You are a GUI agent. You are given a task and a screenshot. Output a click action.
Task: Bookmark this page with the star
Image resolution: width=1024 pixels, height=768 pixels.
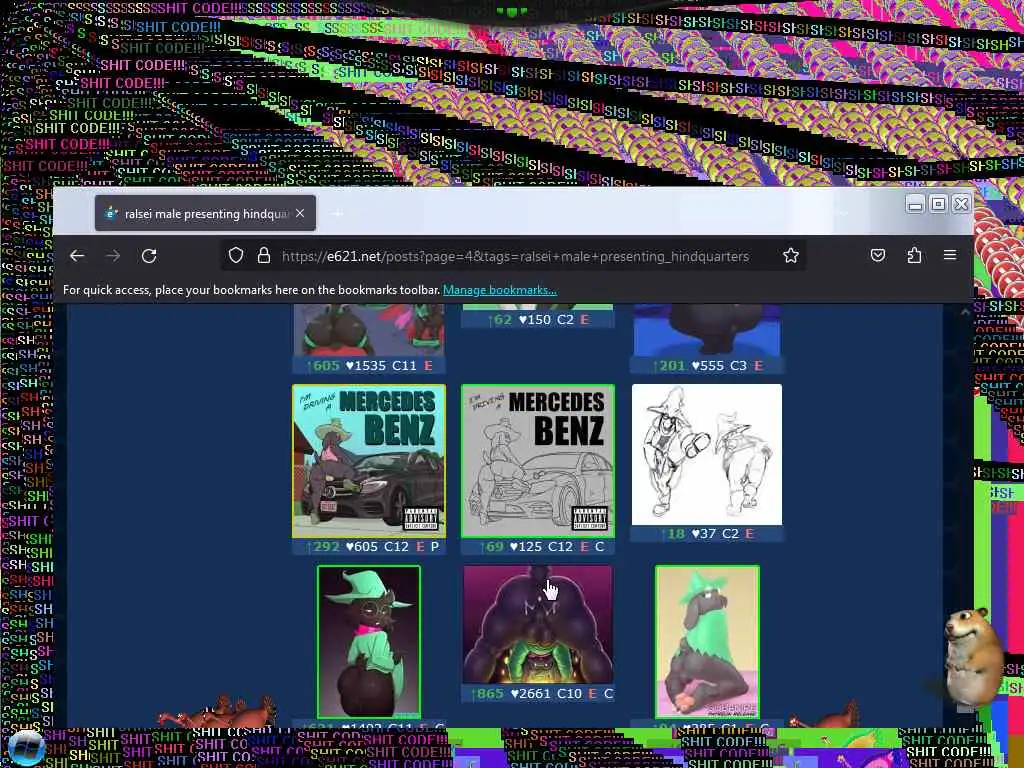pos(791,255)
